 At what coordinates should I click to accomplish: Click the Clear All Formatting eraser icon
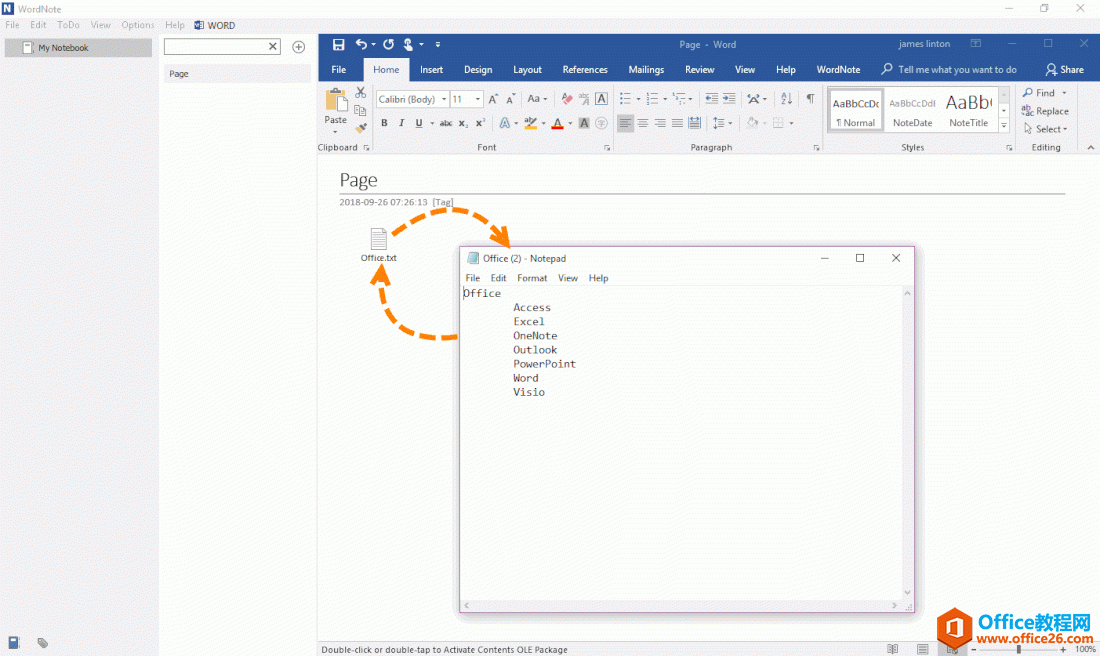[567, 99]
